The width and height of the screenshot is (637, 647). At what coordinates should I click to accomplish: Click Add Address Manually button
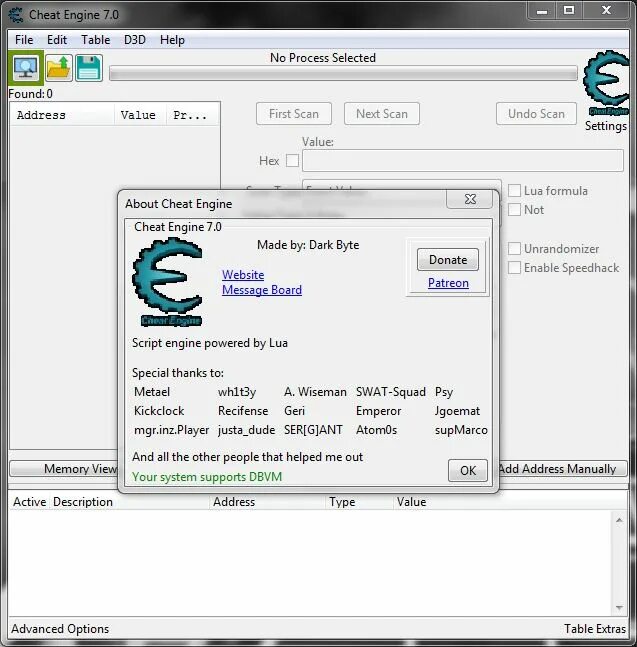pyautogui.click(x=563, y=469)
